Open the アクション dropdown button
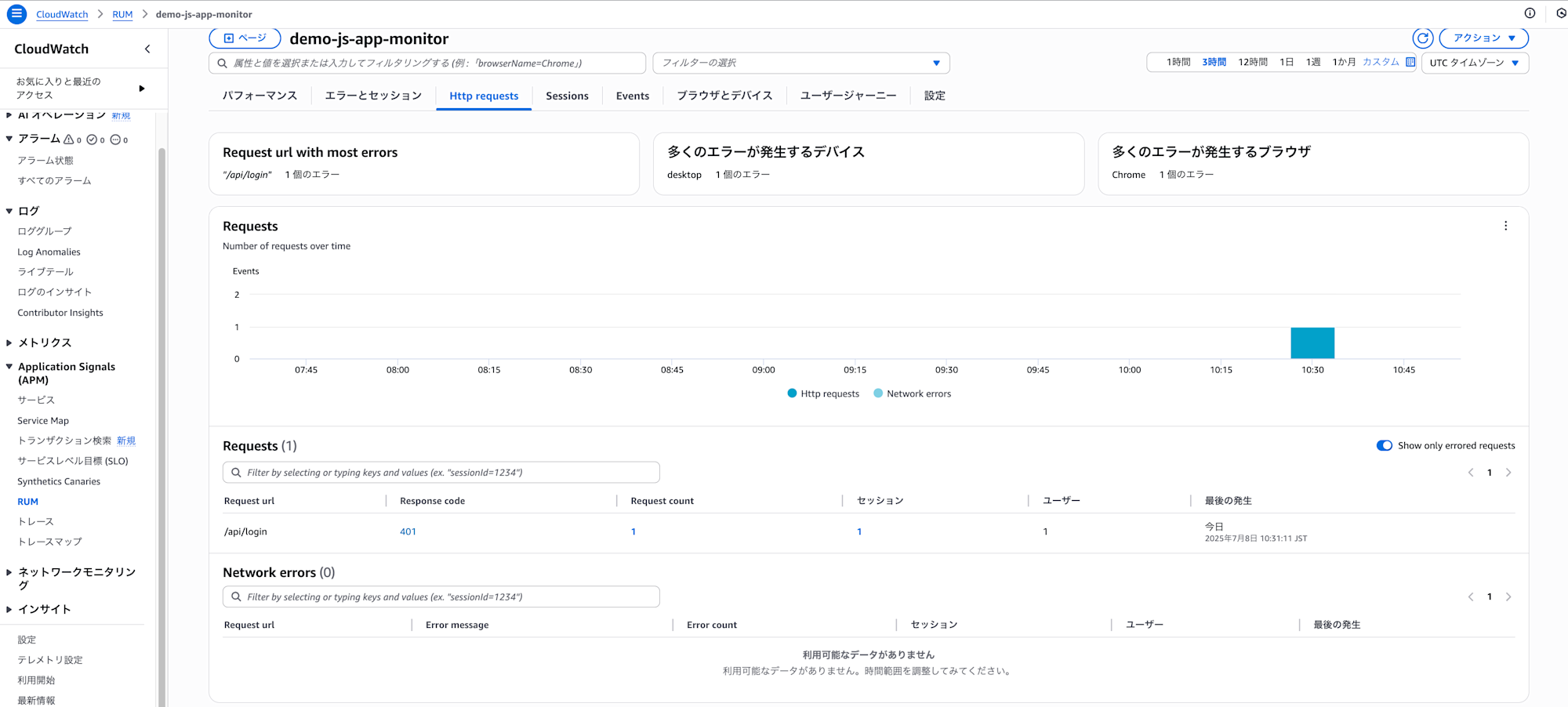 coord(1483,38)
